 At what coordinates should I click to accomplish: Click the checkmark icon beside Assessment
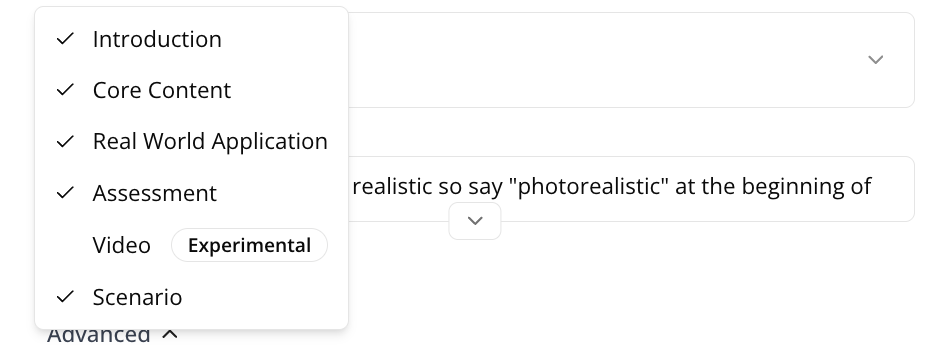[x=65, y=193]
